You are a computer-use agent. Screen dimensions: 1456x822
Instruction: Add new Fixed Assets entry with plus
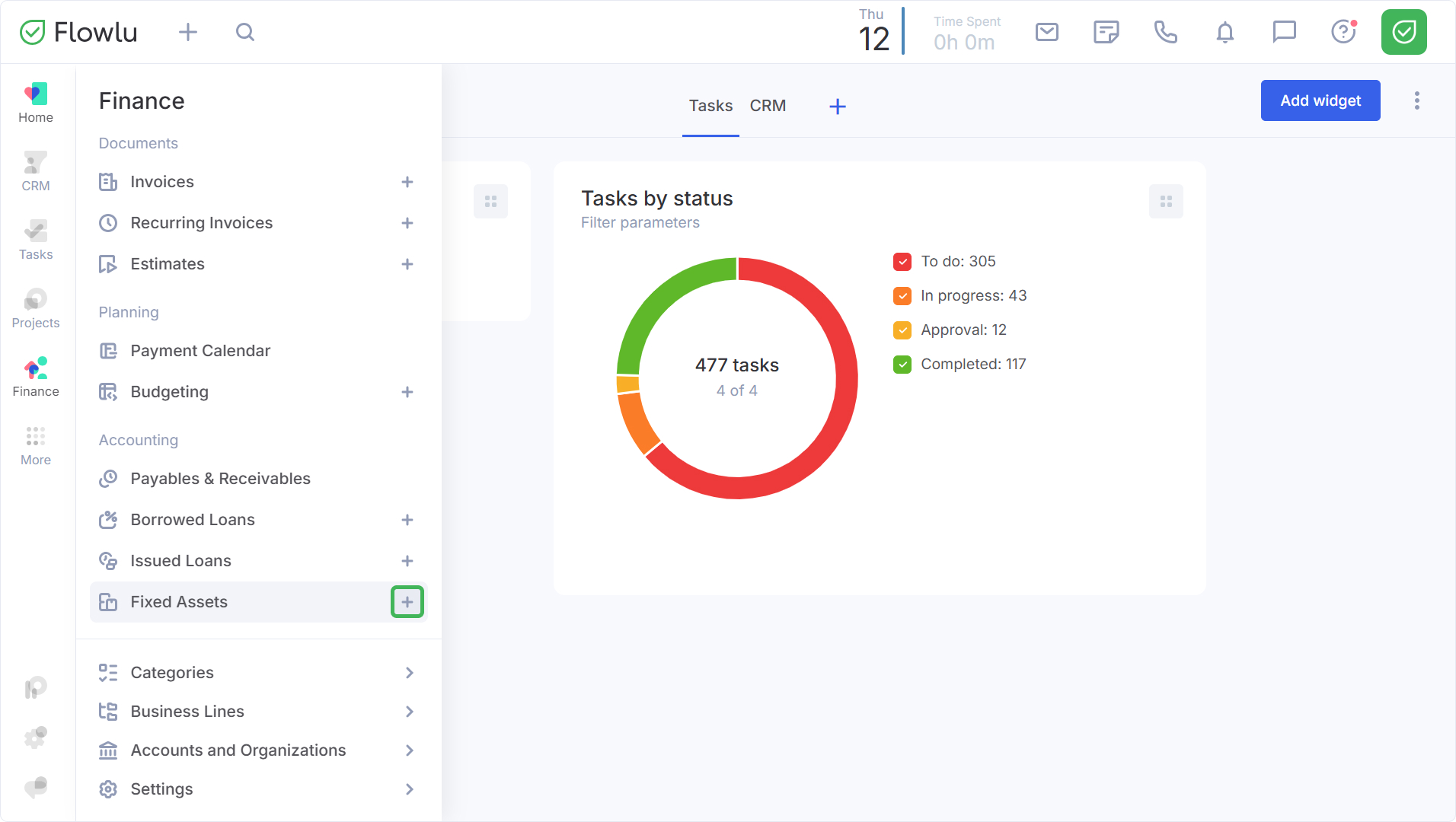407,602
